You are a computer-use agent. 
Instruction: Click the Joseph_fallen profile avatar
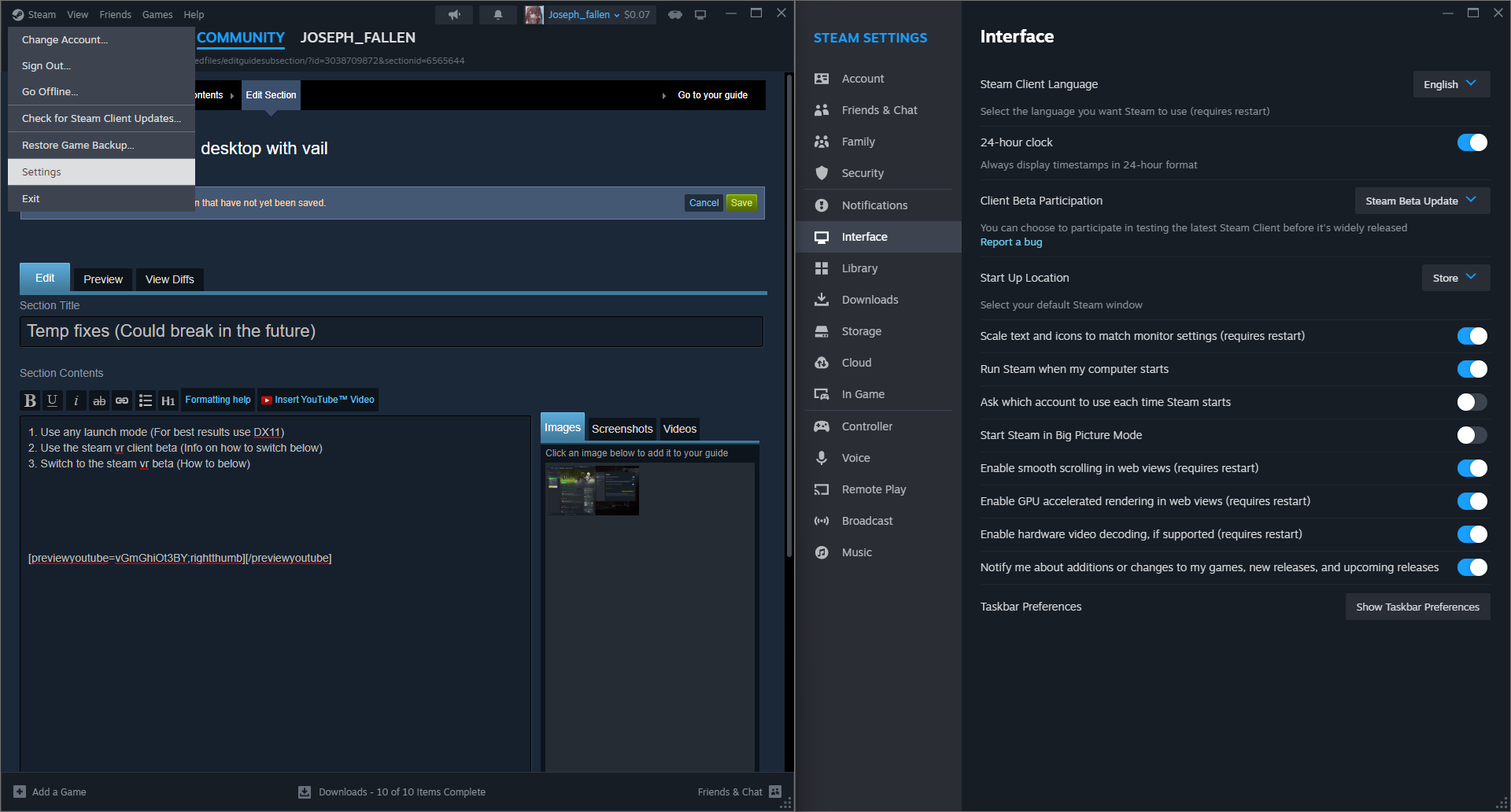pos(534,14)
